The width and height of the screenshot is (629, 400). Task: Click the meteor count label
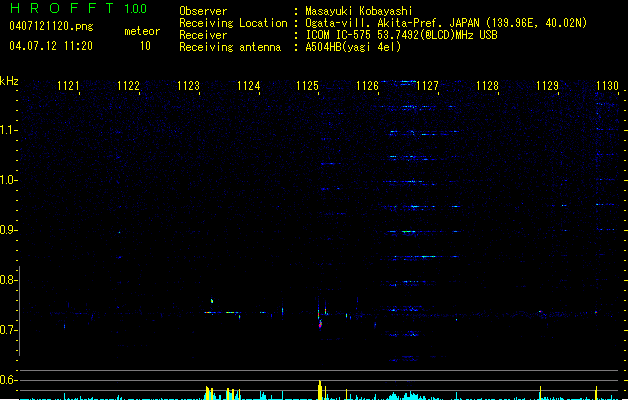(x=142, y=31)
